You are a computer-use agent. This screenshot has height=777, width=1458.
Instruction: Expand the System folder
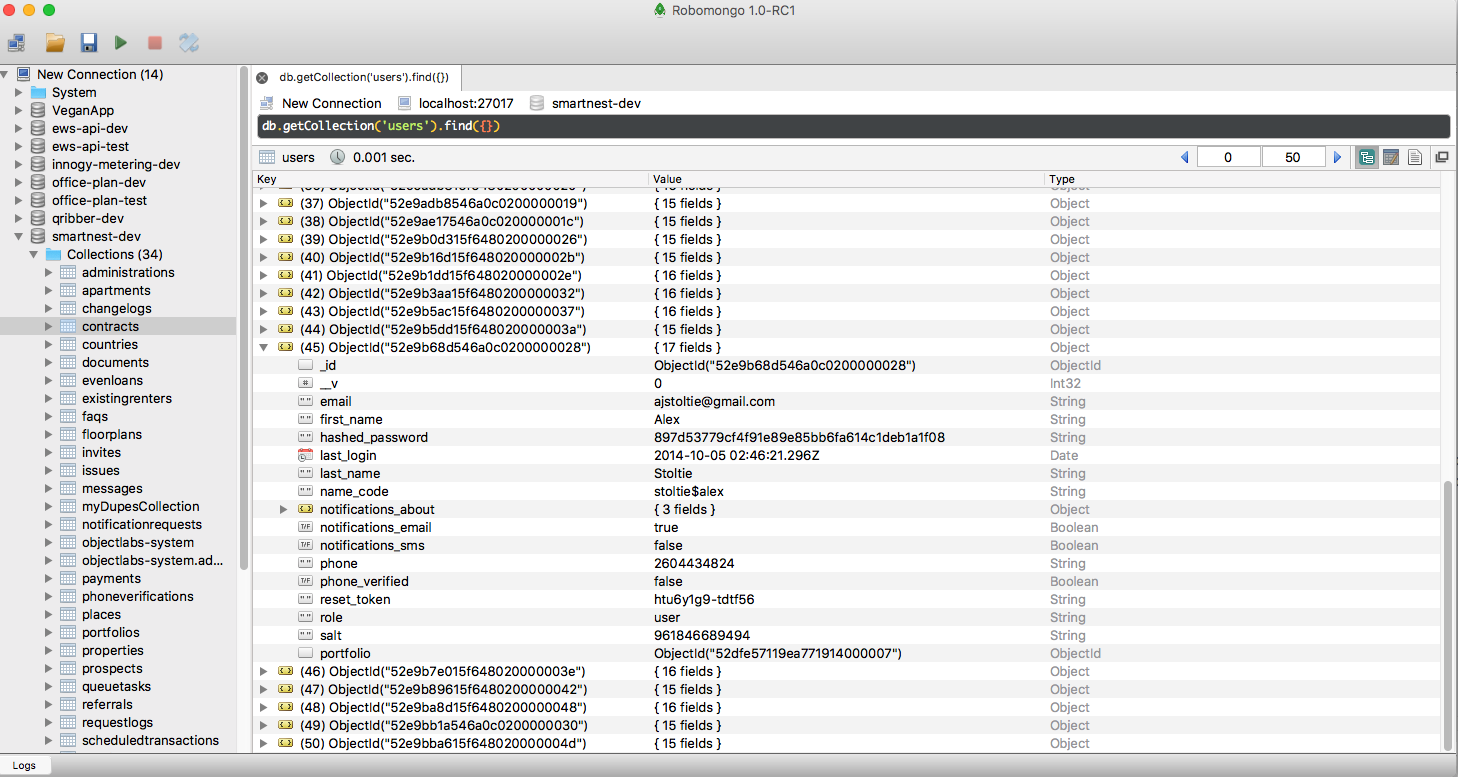click(x=19, y=92)
